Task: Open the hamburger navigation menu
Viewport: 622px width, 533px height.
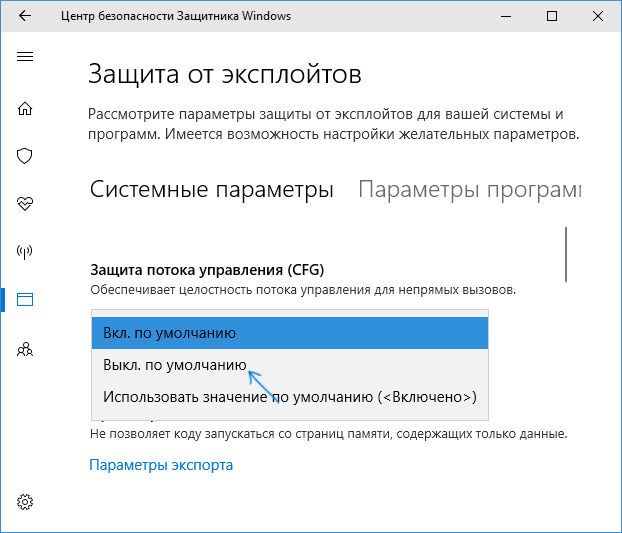Action: pyautogui.click(x=25, y=56)
